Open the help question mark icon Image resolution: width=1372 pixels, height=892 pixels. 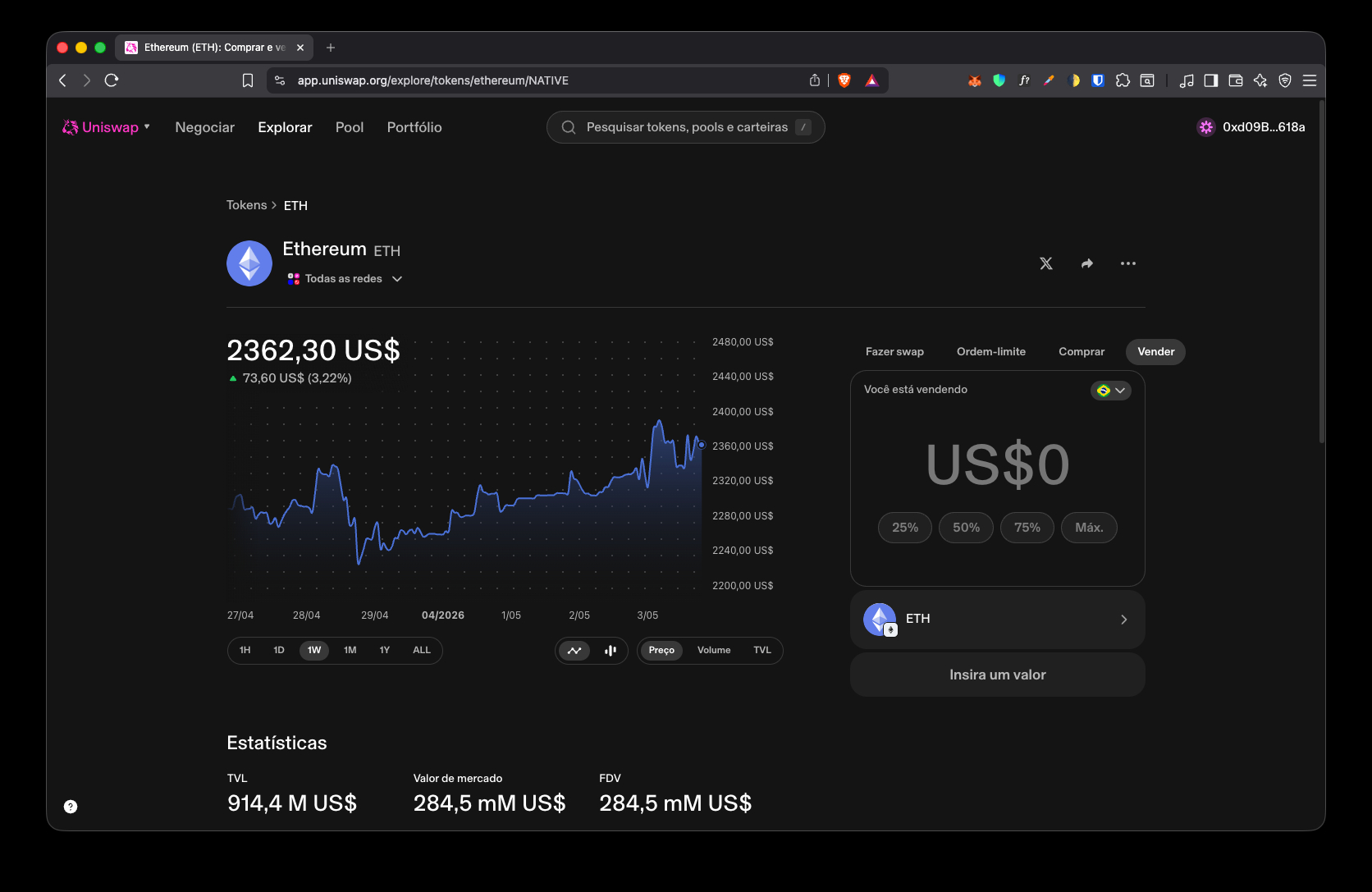click(71, 807)
